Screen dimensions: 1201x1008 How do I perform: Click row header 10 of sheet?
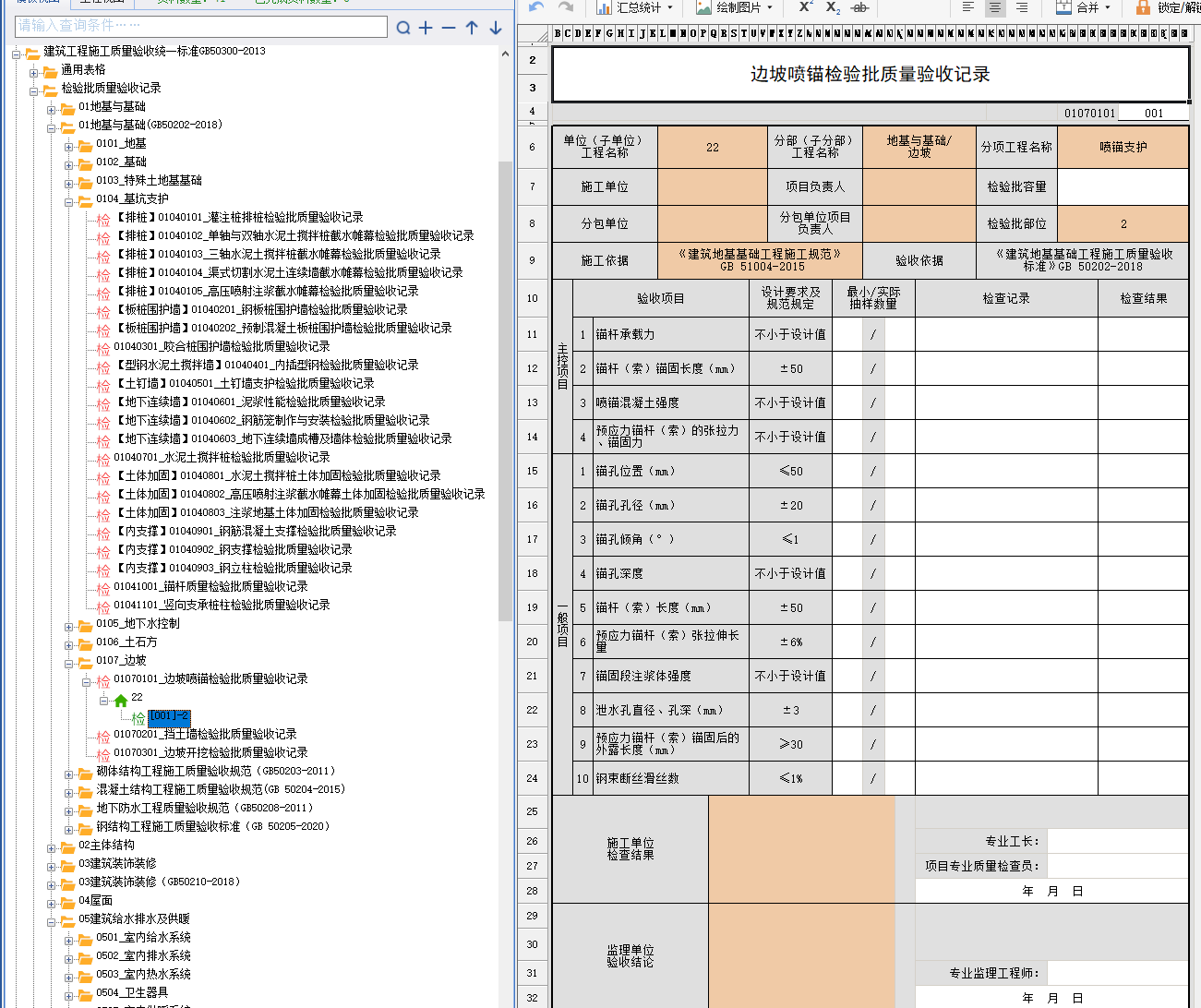tap(532, 298)
